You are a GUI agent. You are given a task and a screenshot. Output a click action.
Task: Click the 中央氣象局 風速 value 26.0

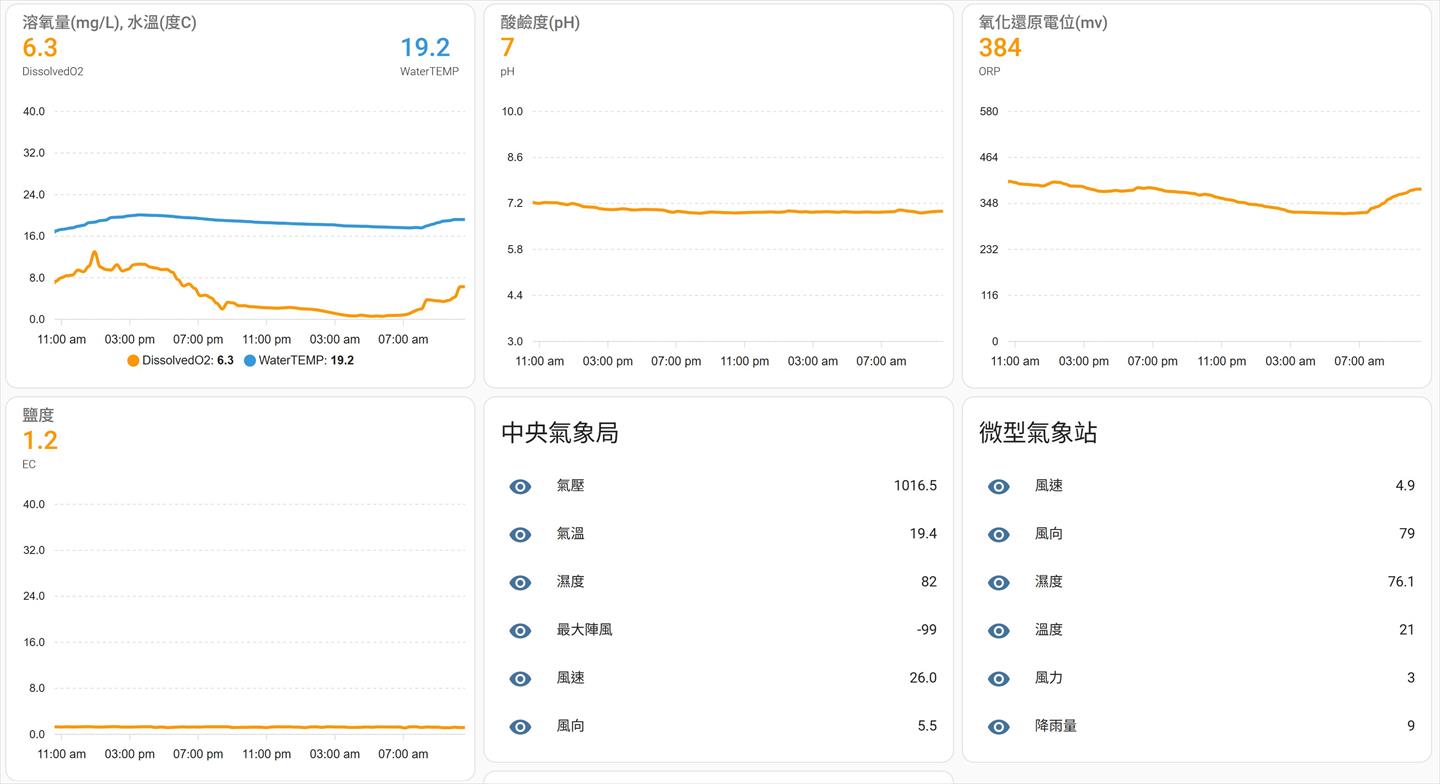click(x=922, y=678)
